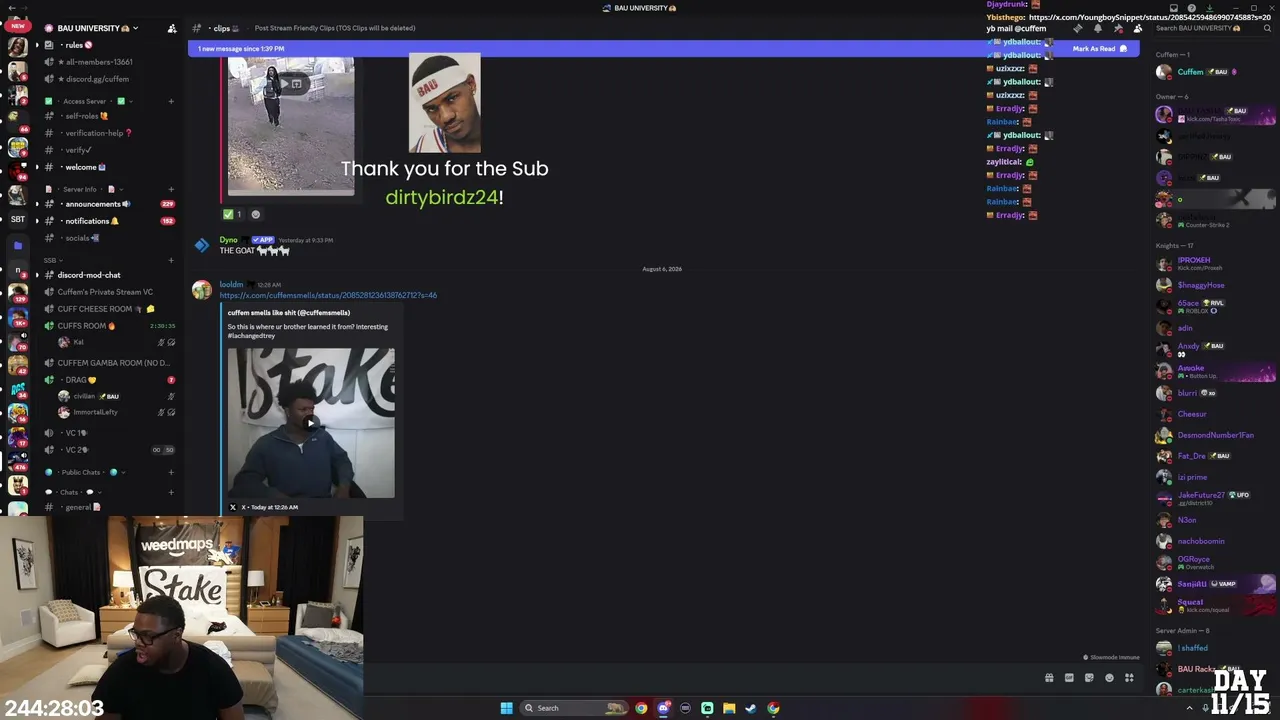Add a channel to Server Info category
The width and height of the screenshot is (1280, 720).
coord(171,189)
